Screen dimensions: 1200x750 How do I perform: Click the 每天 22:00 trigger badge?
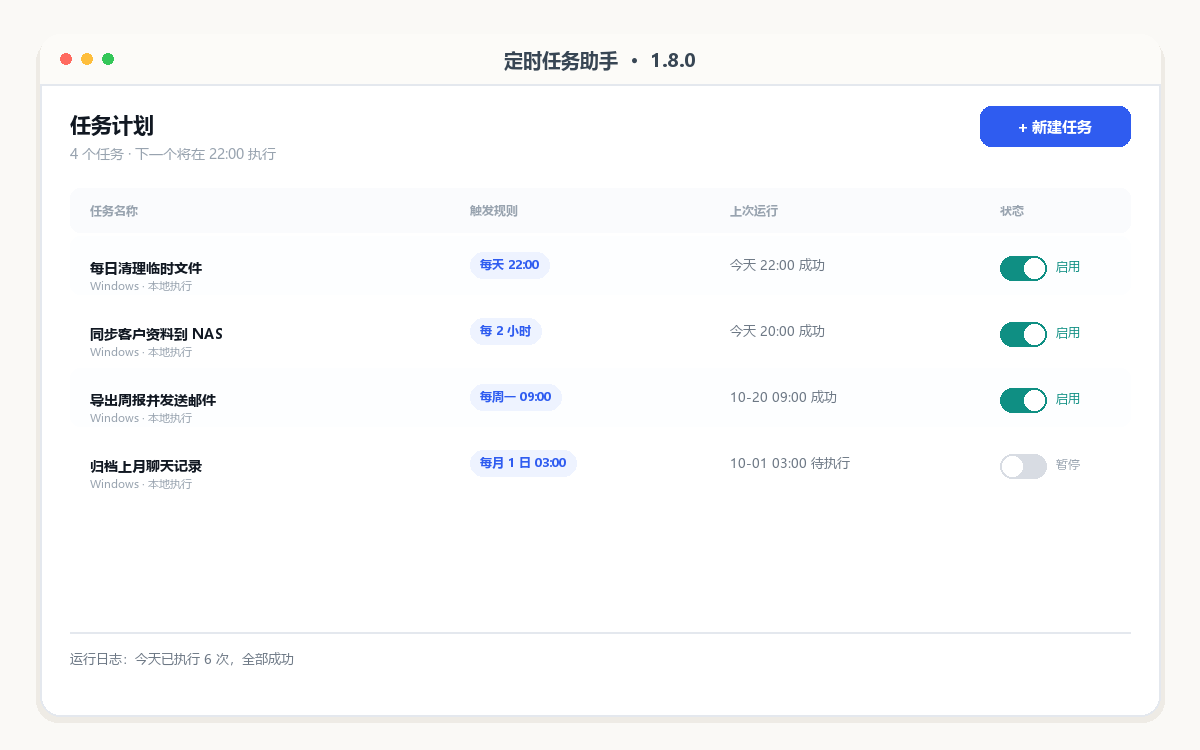click(x=509, y=265)
